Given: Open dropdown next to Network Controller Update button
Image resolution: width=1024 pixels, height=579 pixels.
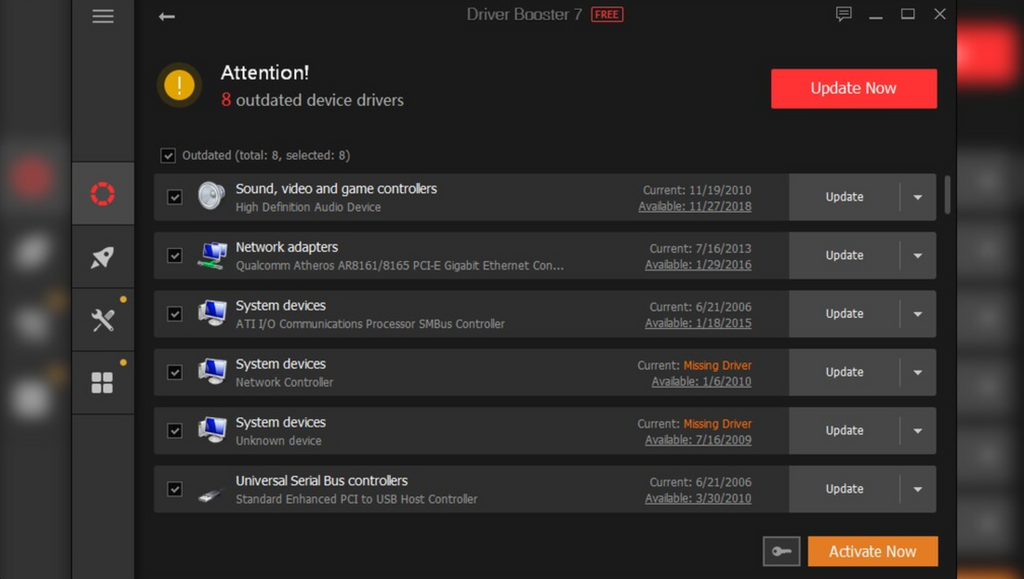Looking at the screenshot, I should (x=917, y=372).
